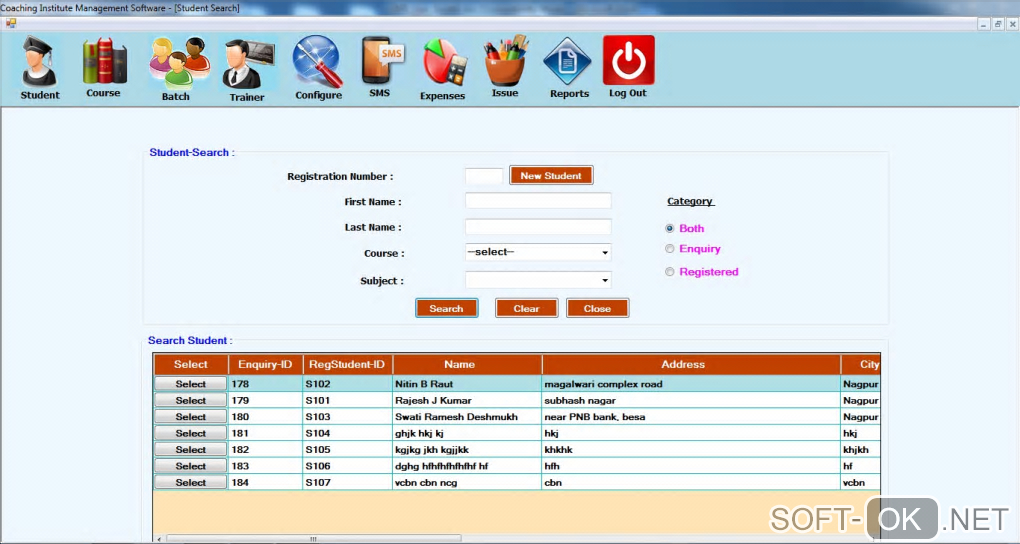
Task: Select row for Rajesh J Kumar
Action: point(191,400)
